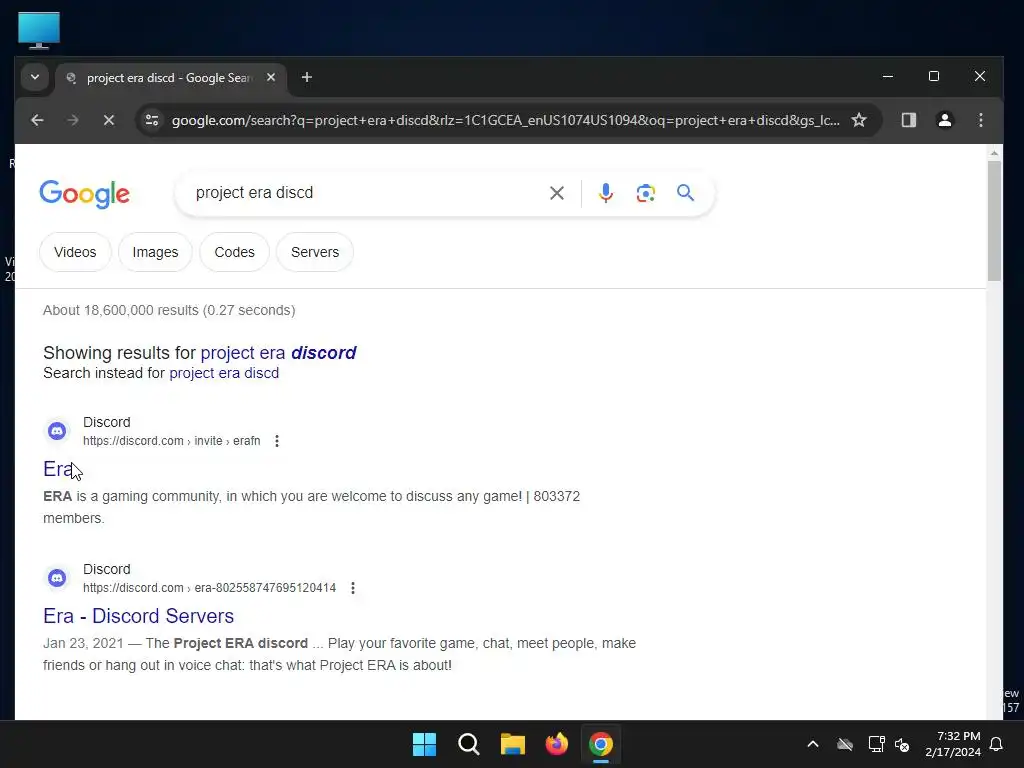Search by voice microphone icon

[x=605, y=193]
